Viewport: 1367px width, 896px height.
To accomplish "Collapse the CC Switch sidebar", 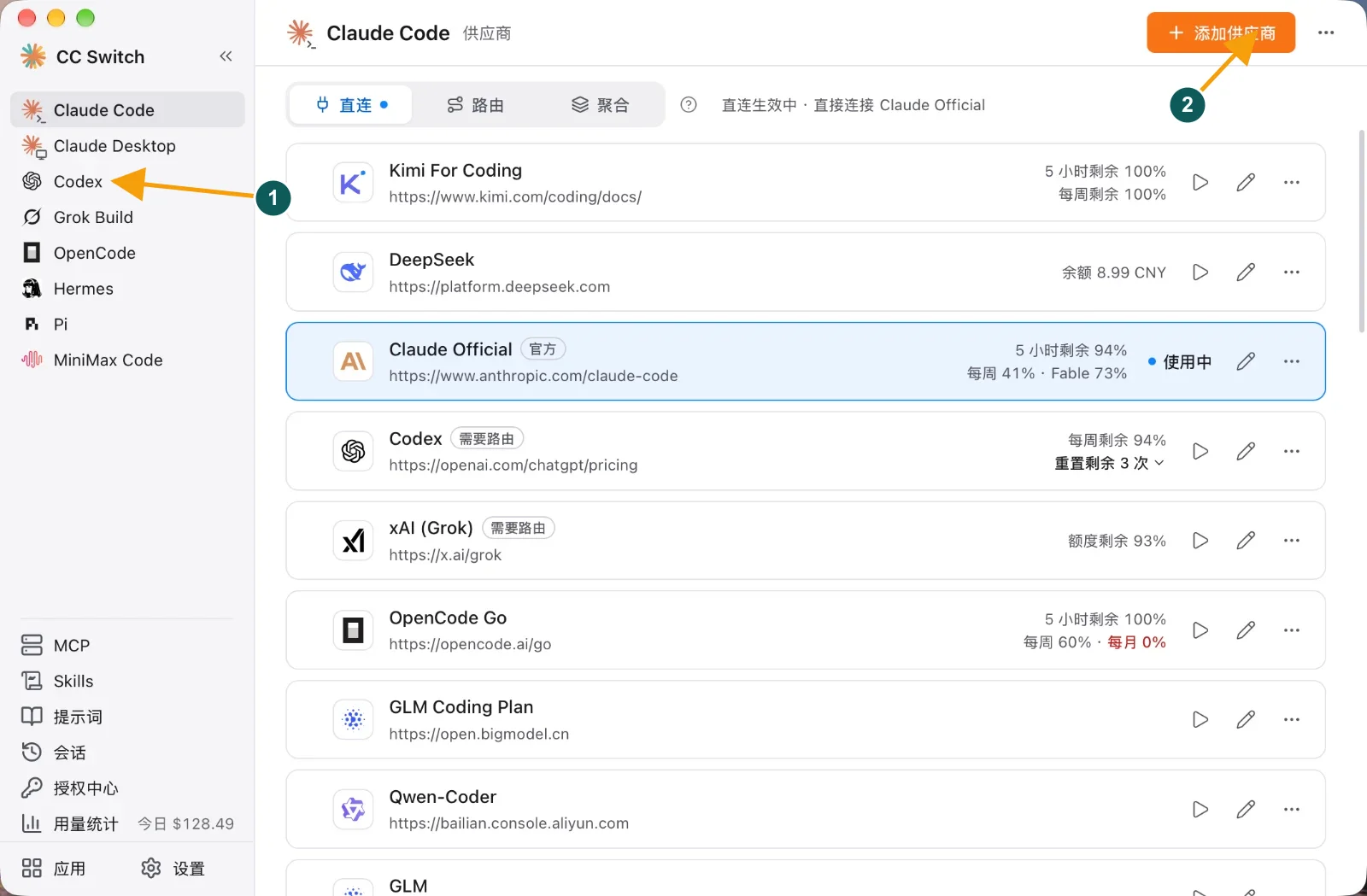I will (226, 56).
